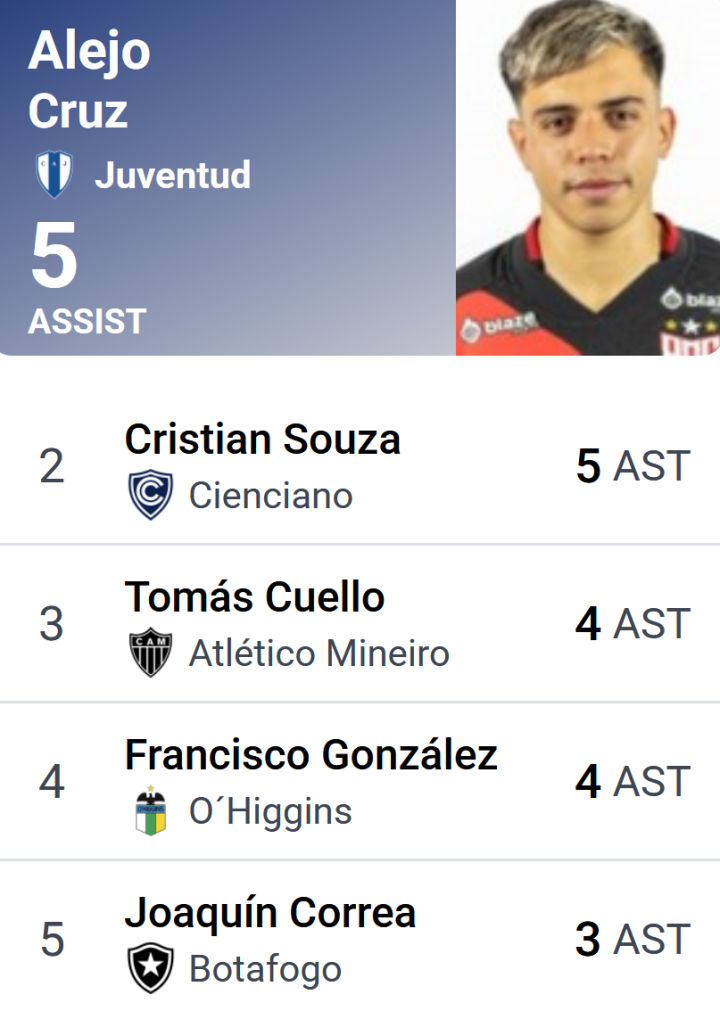Viewport: 720px width, 1011px height.
Task: Open Alejo Cruz player photo
Action: point(588,177)
